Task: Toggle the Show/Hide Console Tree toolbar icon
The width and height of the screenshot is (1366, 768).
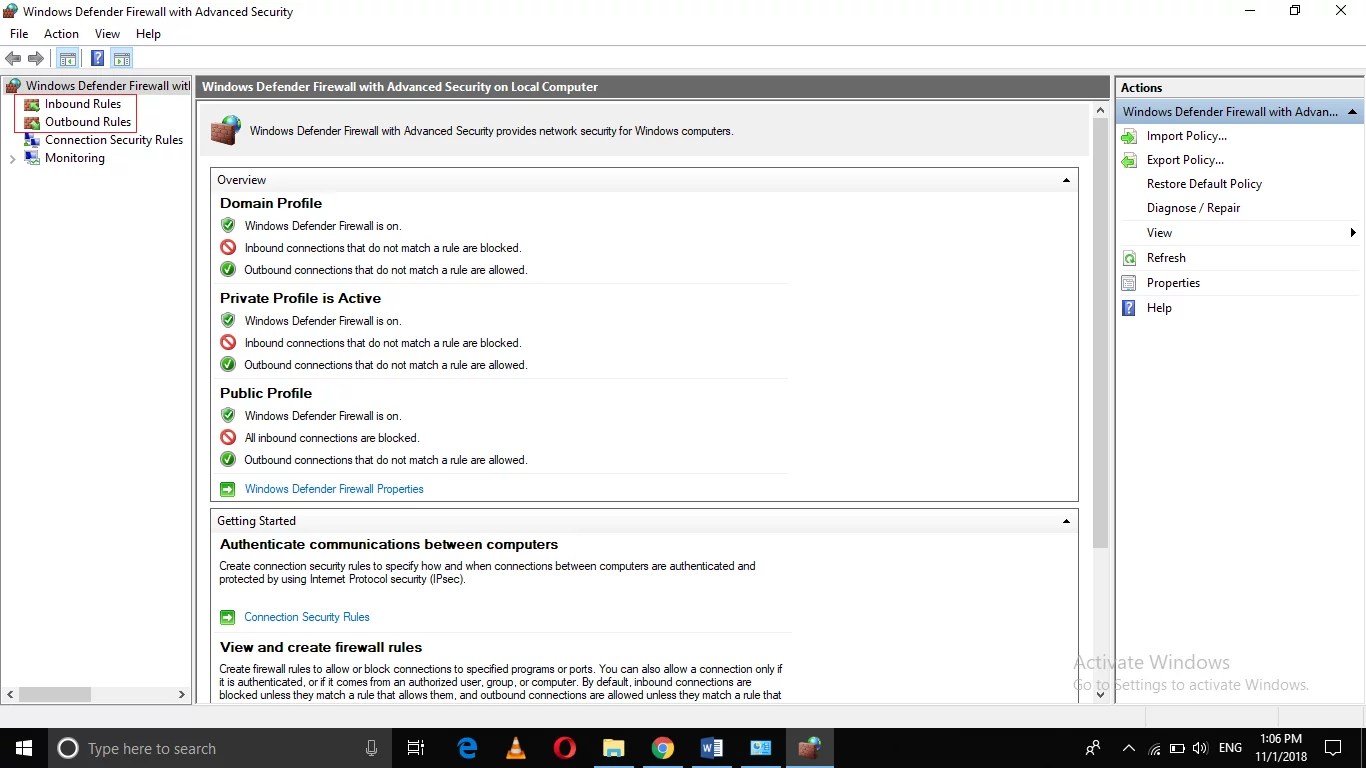Action: pos(67,59)
